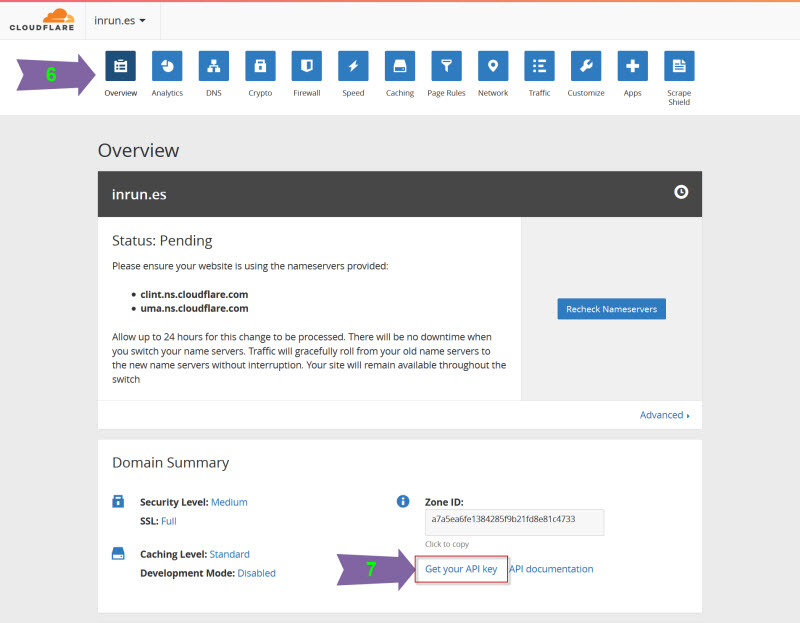Open the Scrape Shield document icon

pyautogui.click(x=679, y=66)
